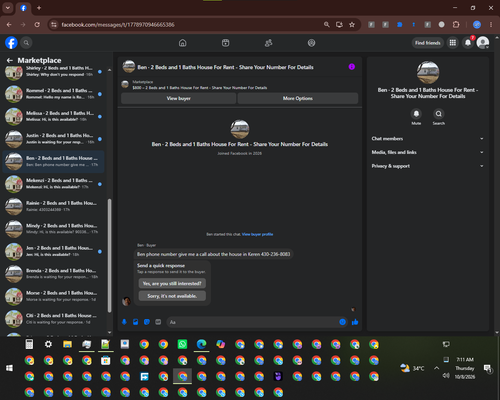Click the More Options button

298,98
